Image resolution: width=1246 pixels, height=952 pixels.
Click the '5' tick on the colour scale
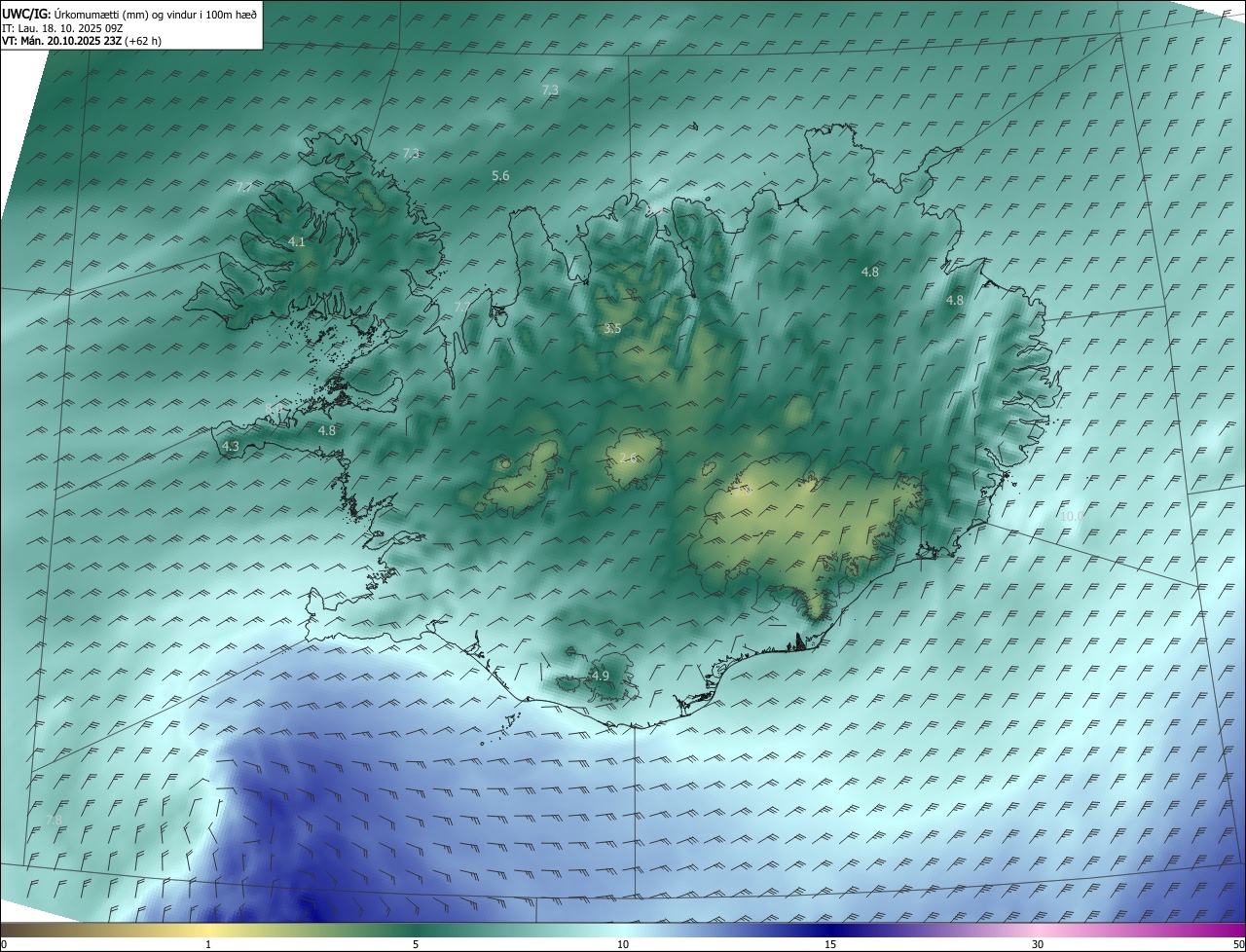tap(416, 944)
